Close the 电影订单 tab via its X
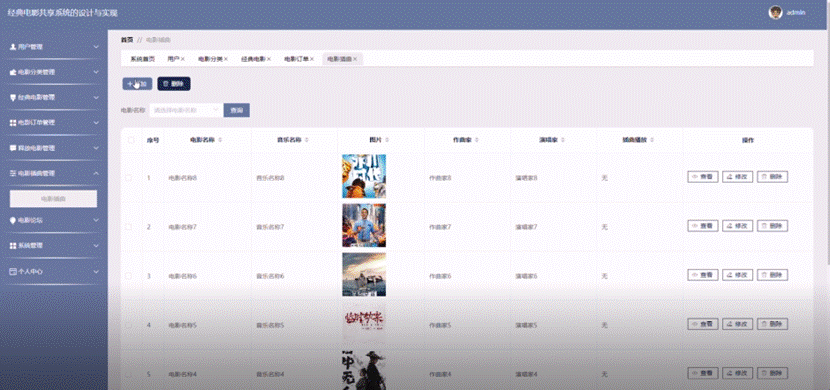 [312, 59]
